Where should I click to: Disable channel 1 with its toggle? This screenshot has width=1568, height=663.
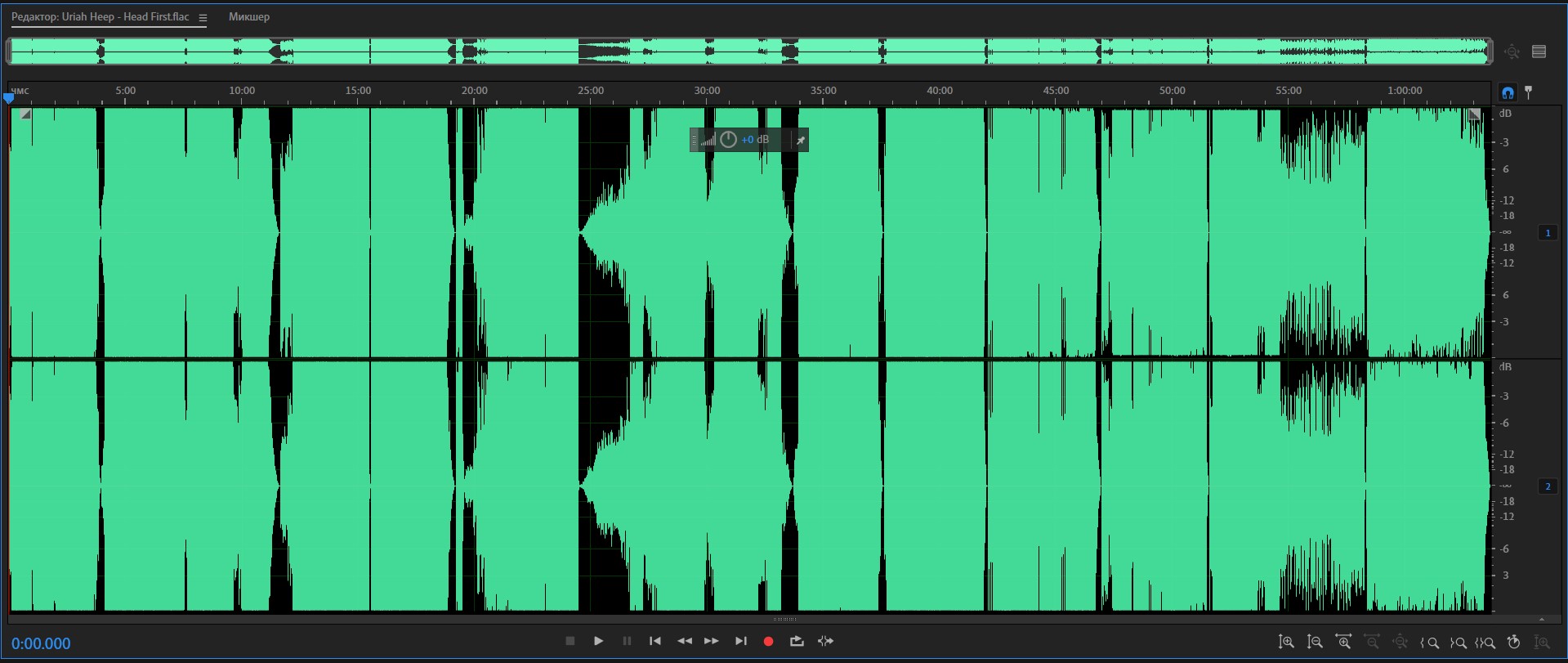click(1548, 233)
